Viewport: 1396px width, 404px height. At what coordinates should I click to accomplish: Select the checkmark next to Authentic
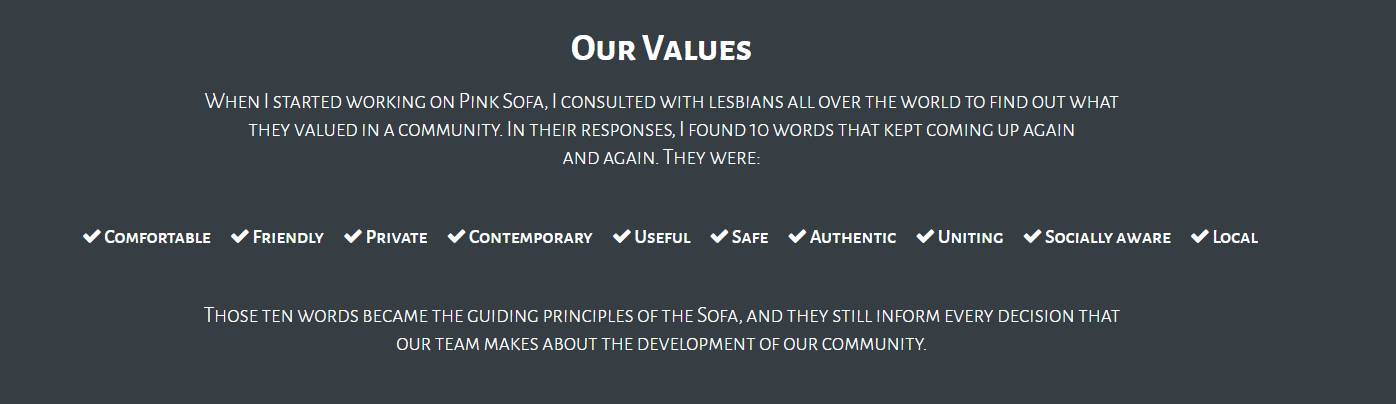click(x=797, y=236)
